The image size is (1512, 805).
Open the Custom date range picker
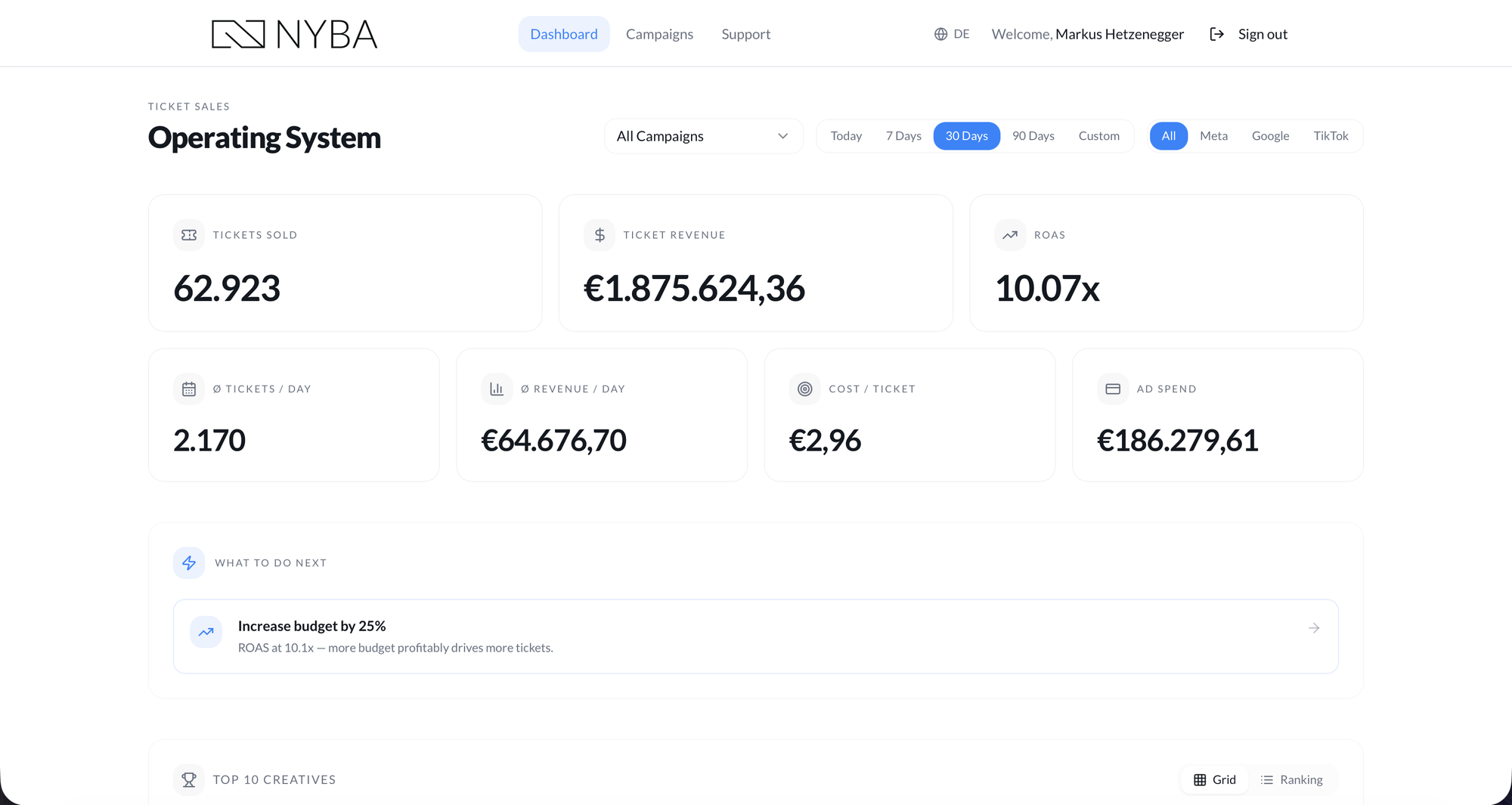pos(1098,136)
